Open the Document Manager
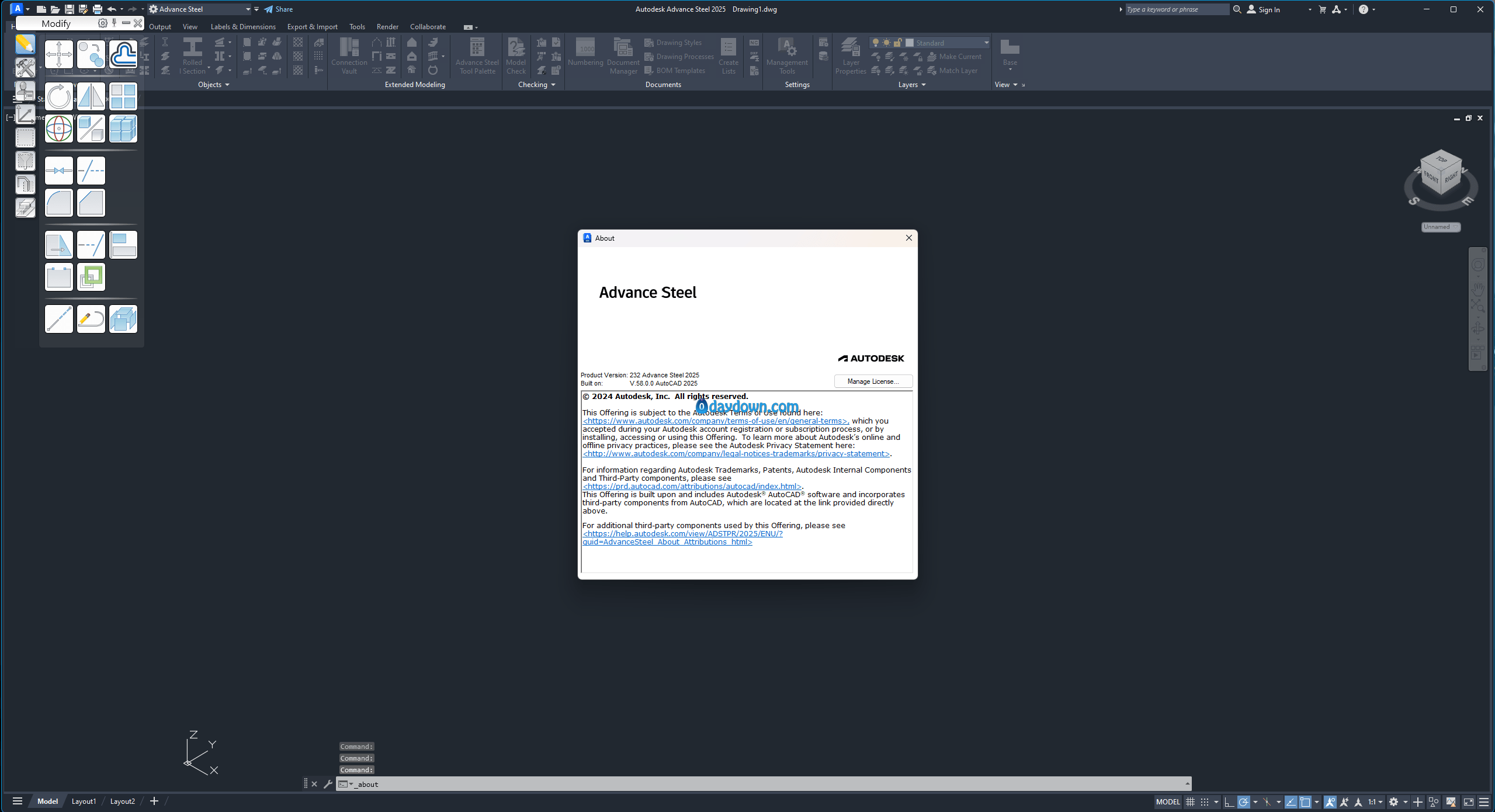Image resolution: width=1495 pixels, height=812 pixels. [x=623, y=56]
